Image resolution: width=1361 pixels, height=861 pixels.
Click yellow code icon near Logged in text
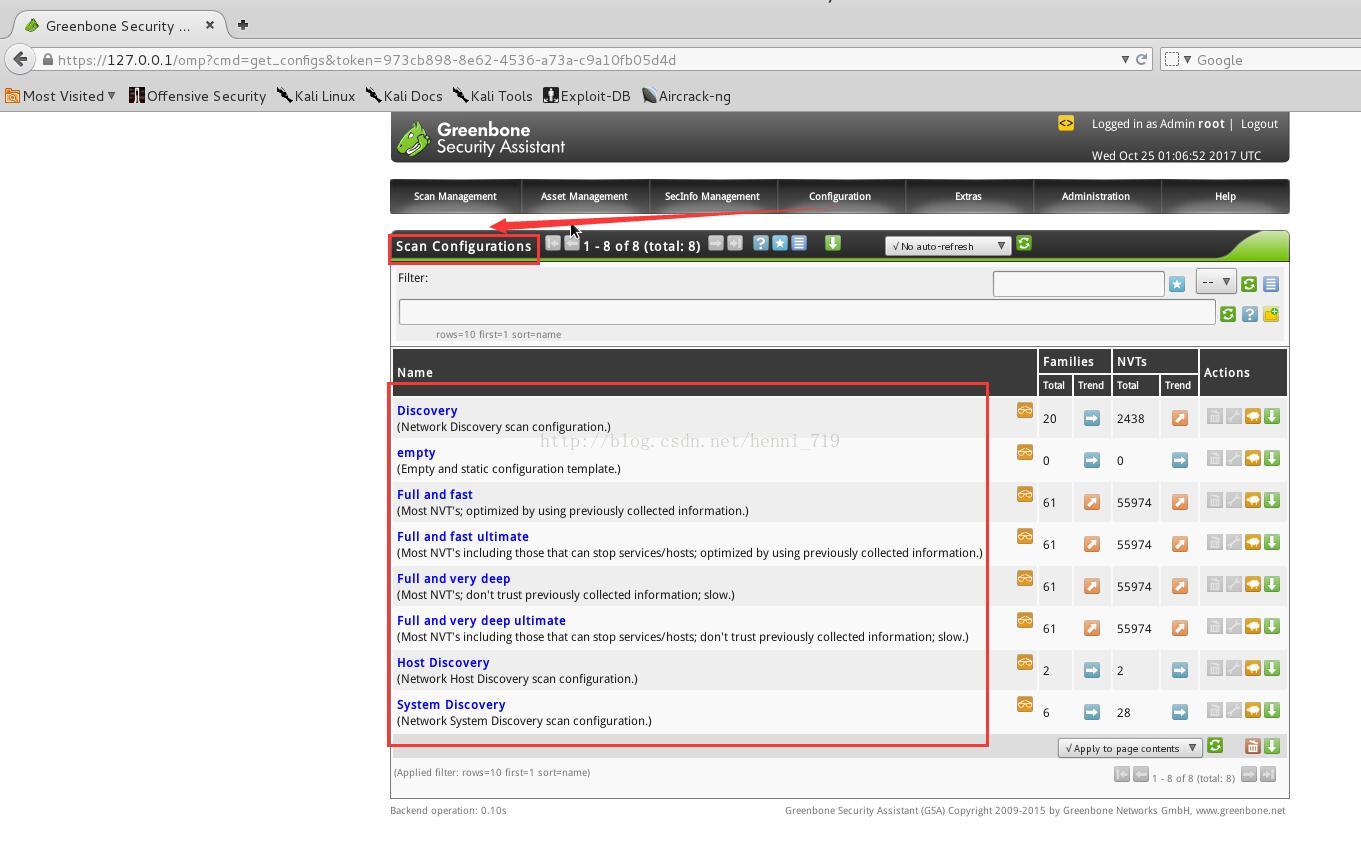click(x=1066, y=123)
